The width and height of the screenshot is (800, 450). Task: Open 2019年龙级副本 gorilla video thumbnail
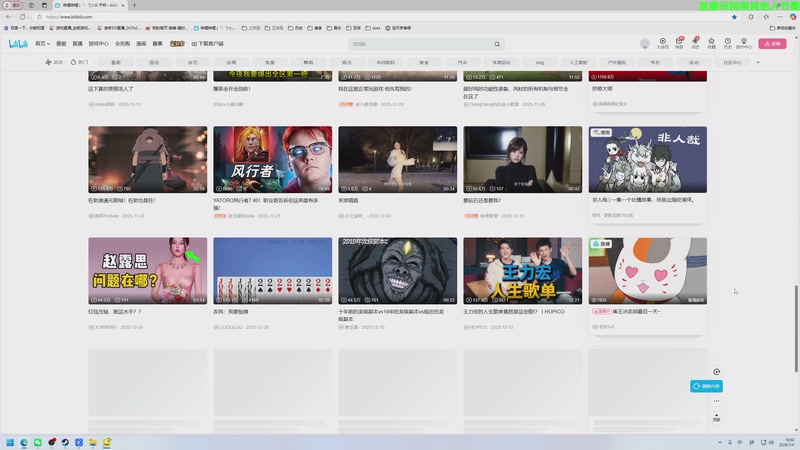[397, 270]
